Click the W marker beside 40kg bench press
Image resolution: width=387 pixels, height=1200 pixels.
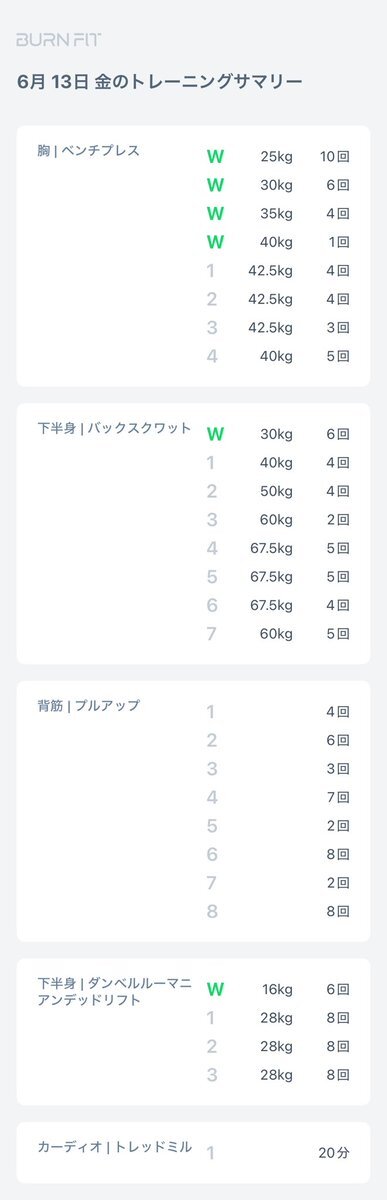pos(215,242)
